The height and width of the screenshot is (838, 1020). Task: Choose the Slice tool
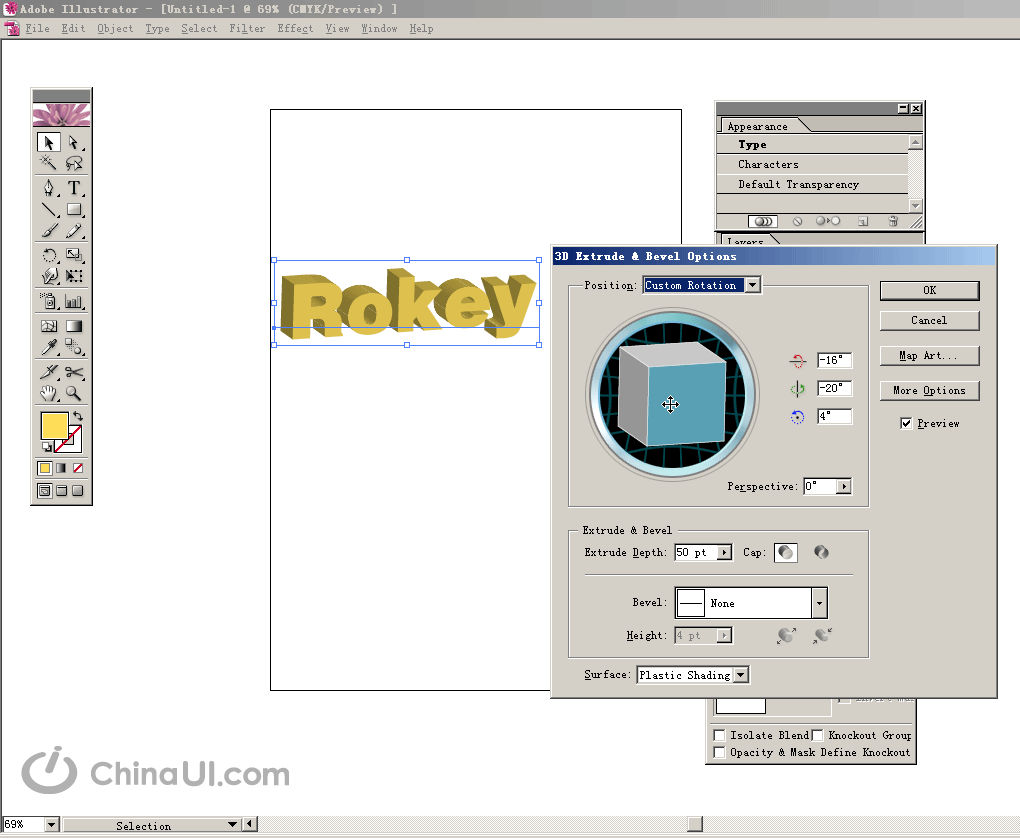pos(49,372)
